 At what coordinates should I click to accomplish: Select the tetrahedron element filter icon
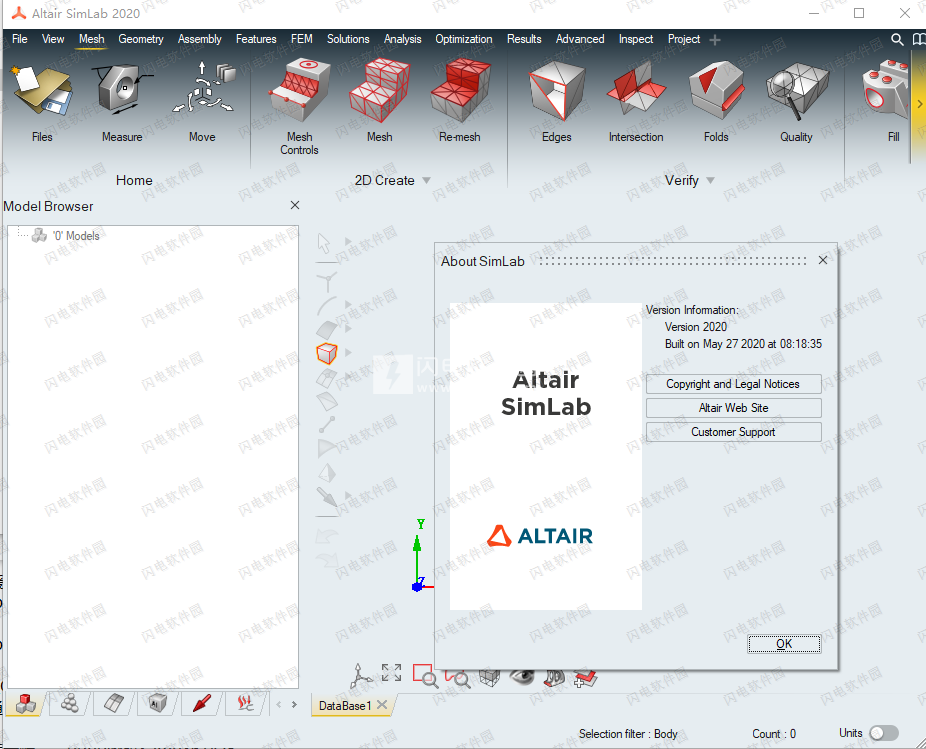pos(327,473)
